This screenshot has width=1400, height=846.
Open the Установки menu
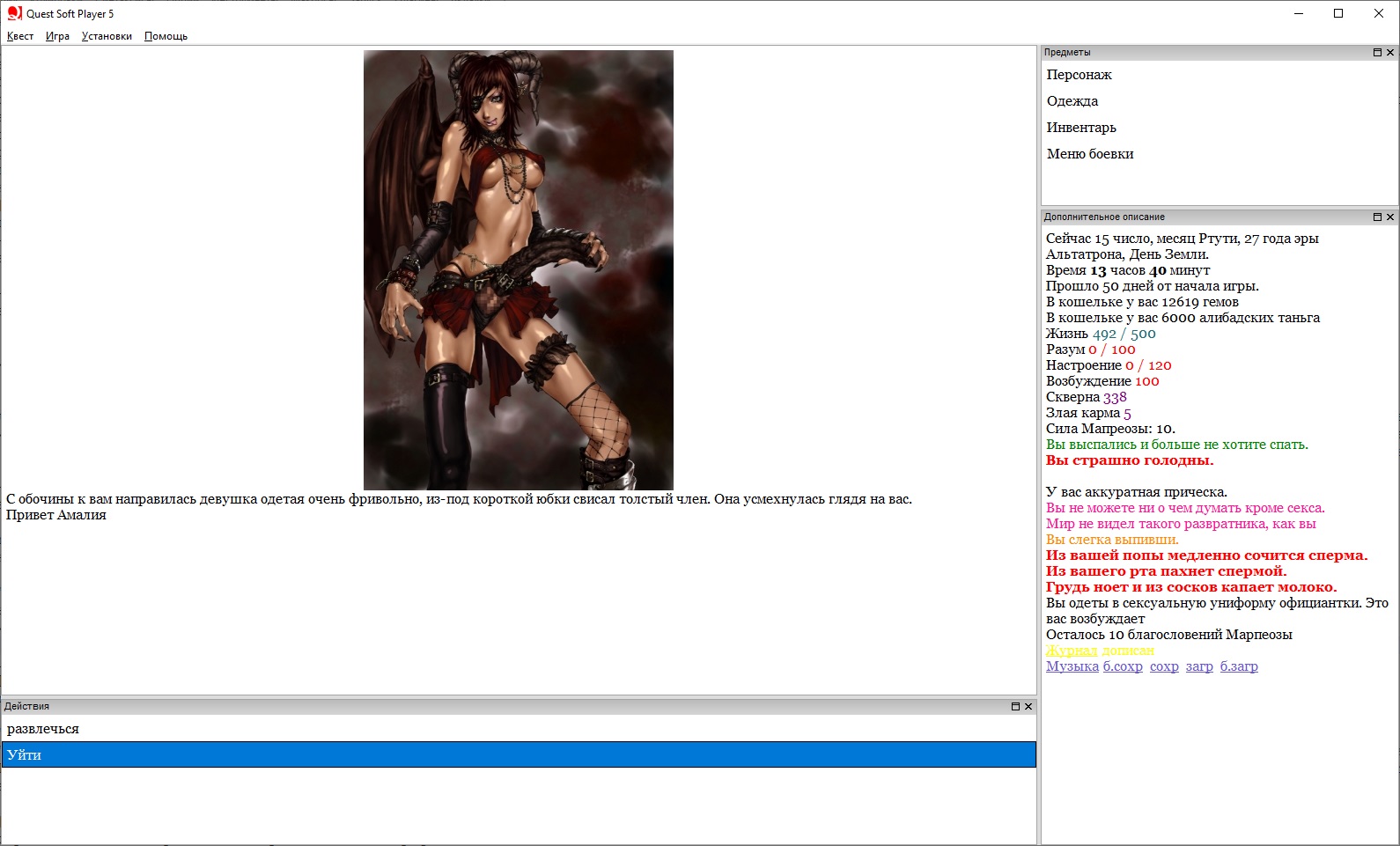tap(107, 36)
